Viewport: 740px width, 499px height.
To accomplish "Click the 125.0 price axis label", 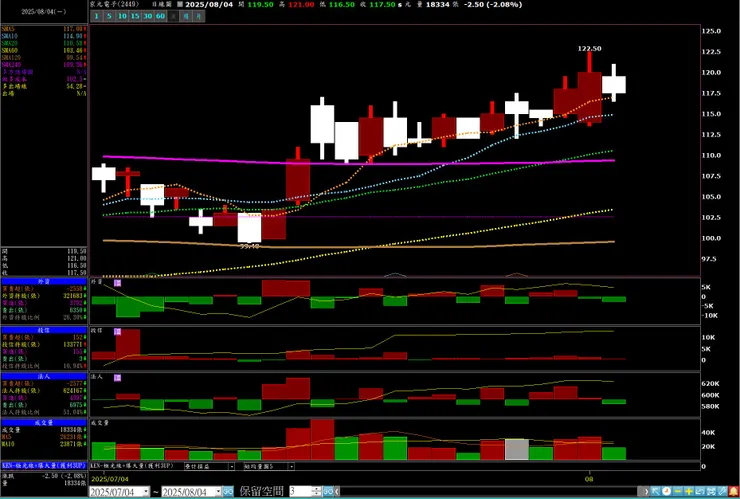I will tap(711, 31).
